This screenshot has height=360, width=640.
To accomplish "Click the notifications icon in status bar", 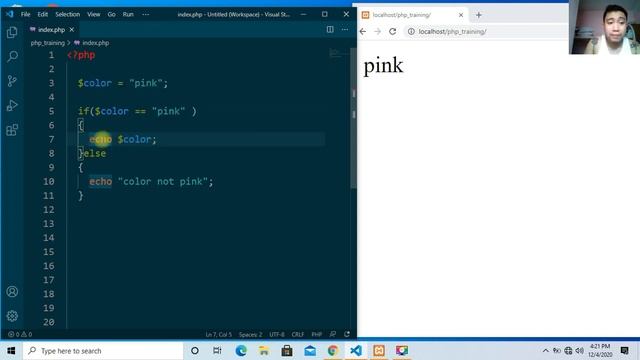I will 347,334.
